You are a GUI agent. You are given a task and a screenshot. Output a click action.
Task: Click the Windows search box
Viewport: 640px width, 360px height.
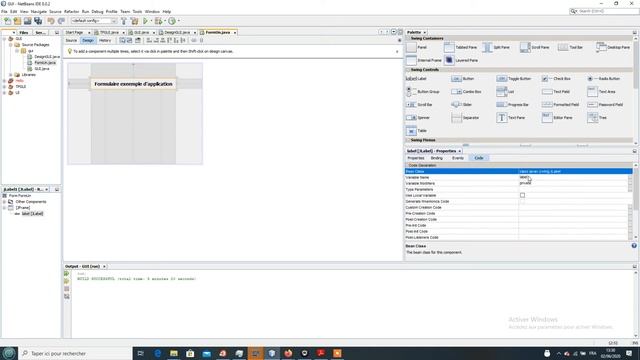[x=76, y=353]
